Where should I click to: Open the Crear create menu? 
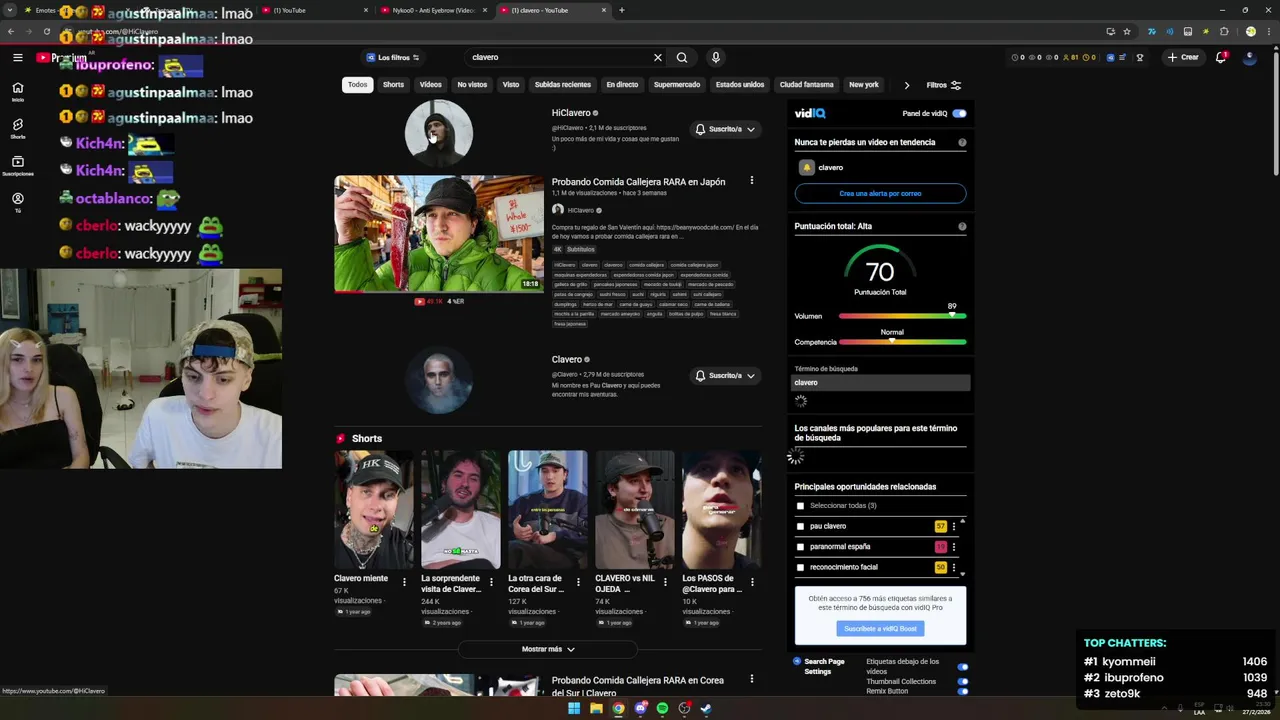(1182, 57)
